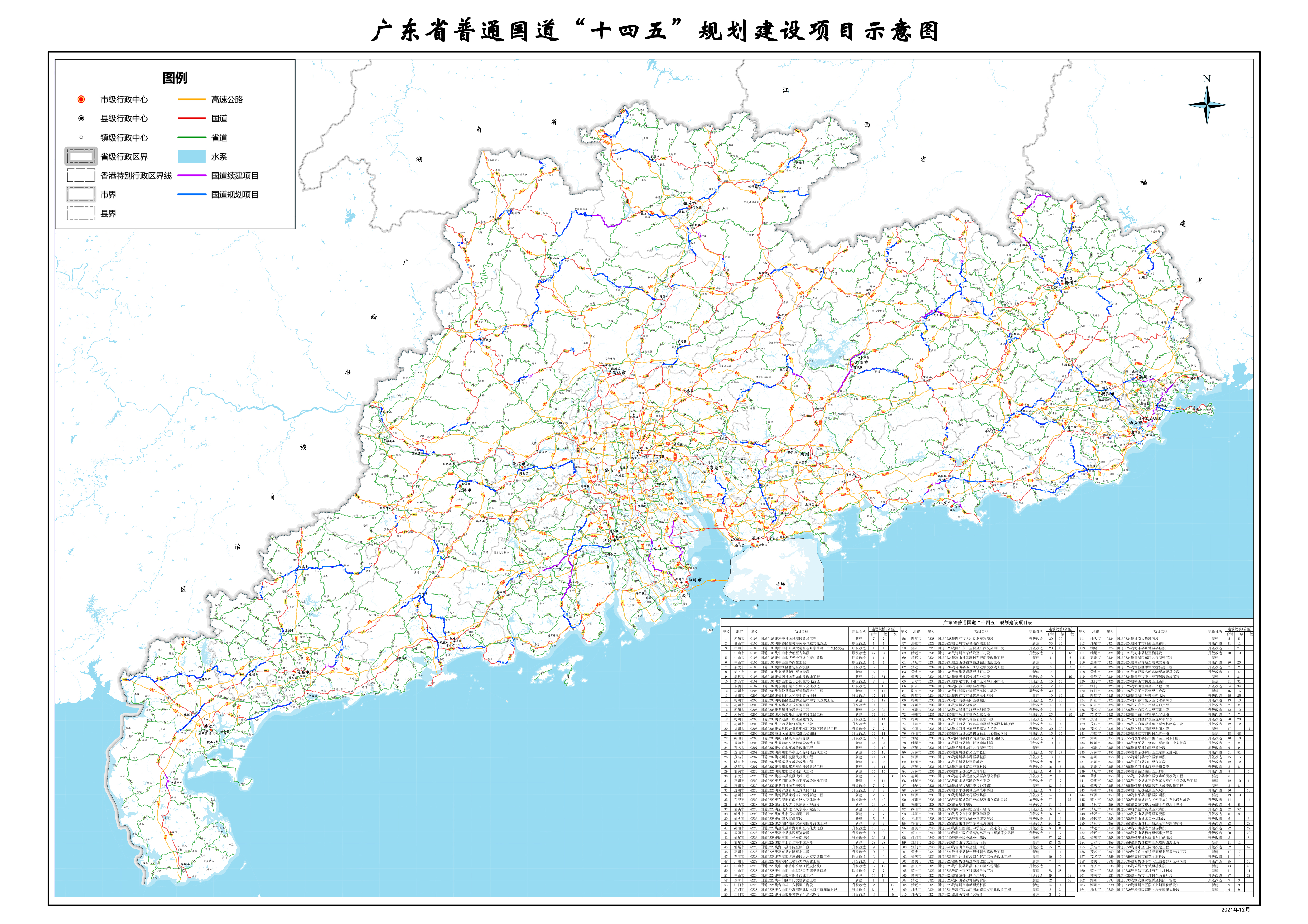Click the first 项目名称 table column header
Image resolution: width=1308 pixels, height=924 pixels.
801,631
